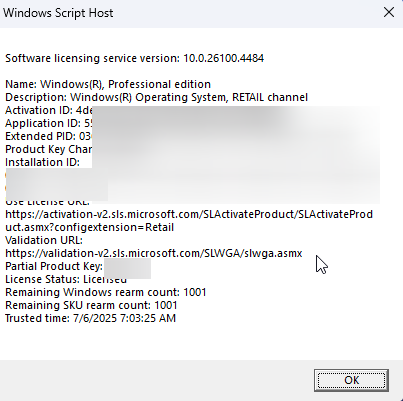Click the Name: Windows(R), Professional edition line
403x401 pixels.
point(108,84)
